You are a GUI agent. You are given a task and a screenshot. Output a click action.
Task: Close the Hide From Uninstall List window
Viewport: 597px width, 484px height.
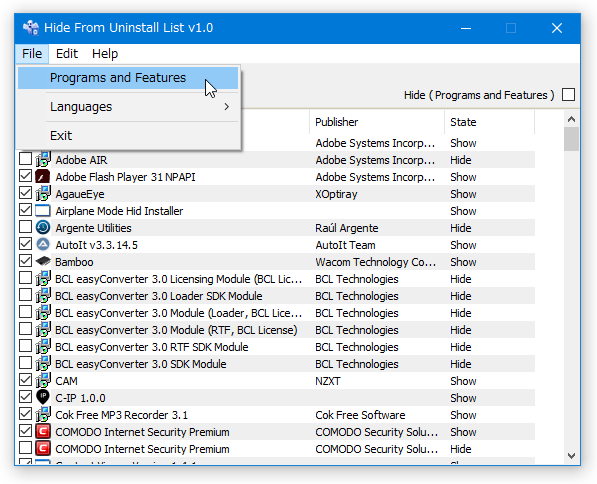coord(557,28)
